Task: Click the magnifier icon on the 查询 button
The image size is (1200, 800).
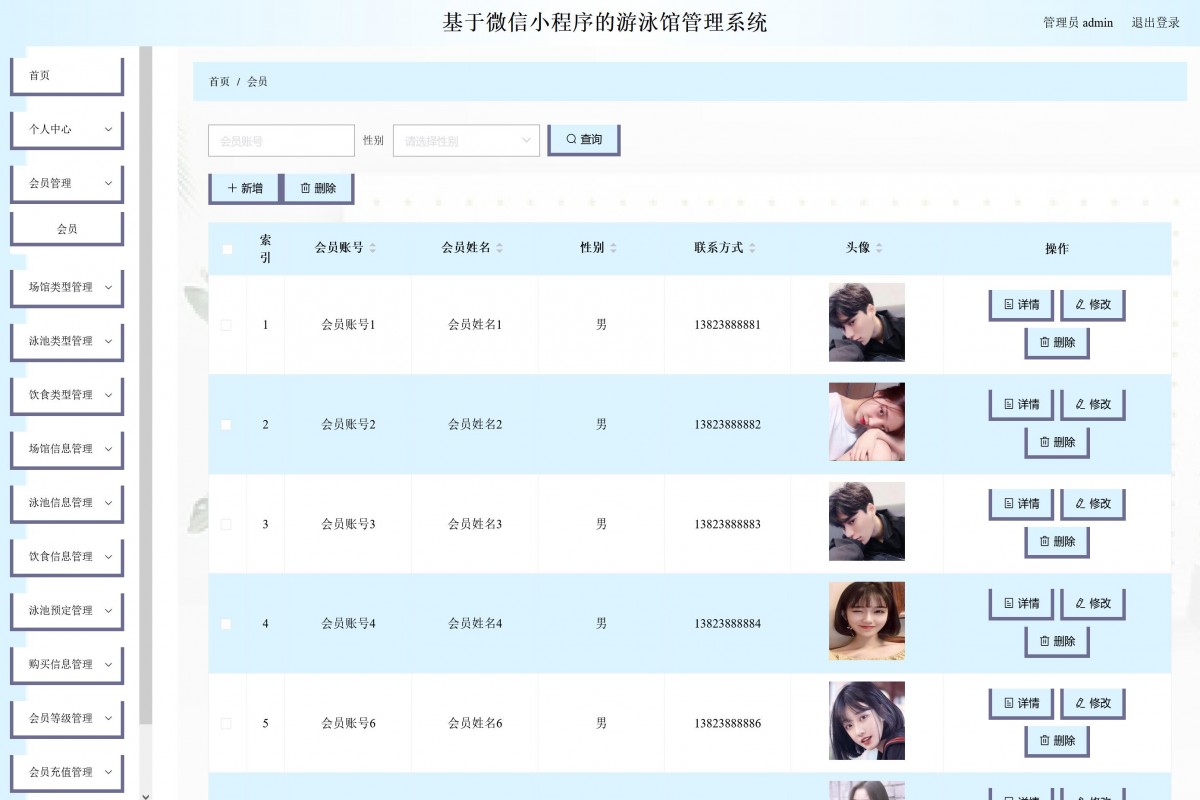Action: coord(570,139)
